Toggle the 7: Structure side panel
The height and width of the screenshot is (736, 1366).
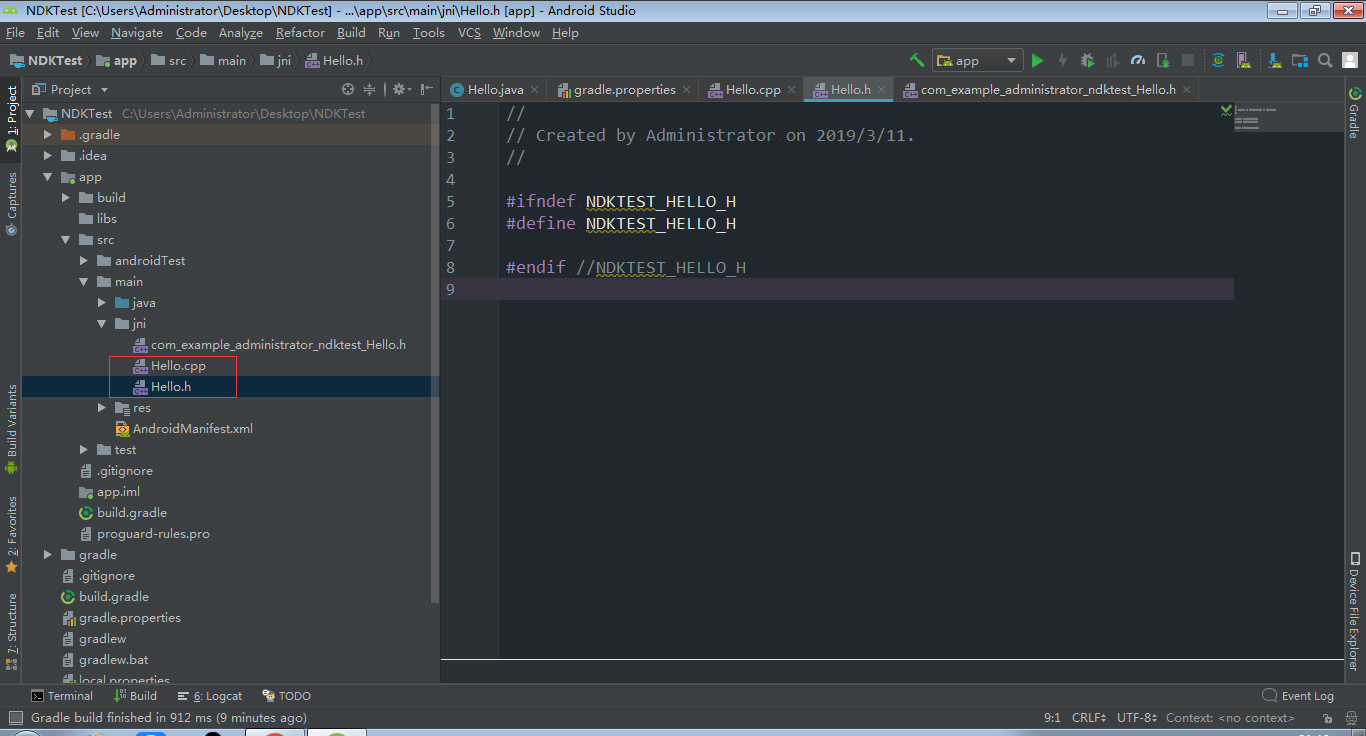point(11,630)
